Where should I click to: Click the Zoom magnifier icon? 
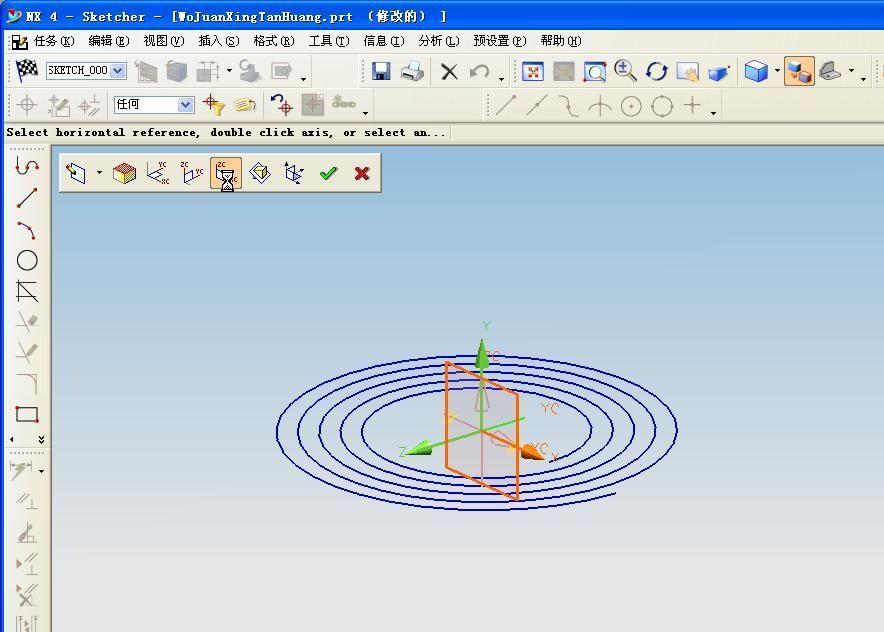[626, 71]
